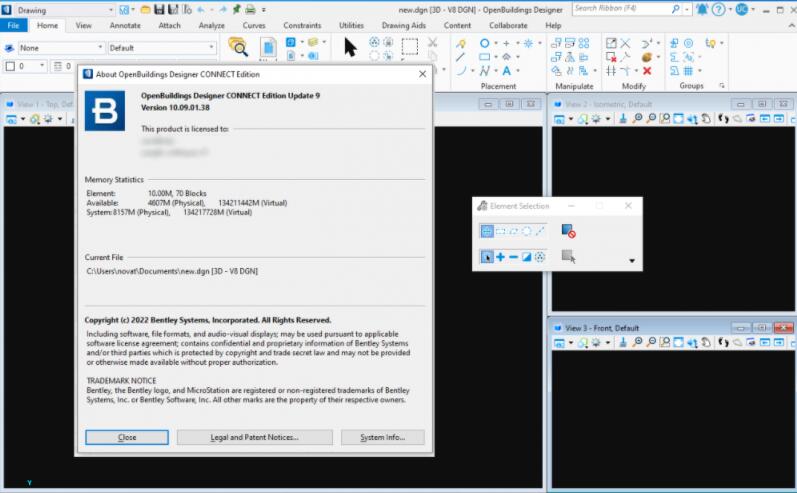Switch to the Collaborate tab

point(508,25)
